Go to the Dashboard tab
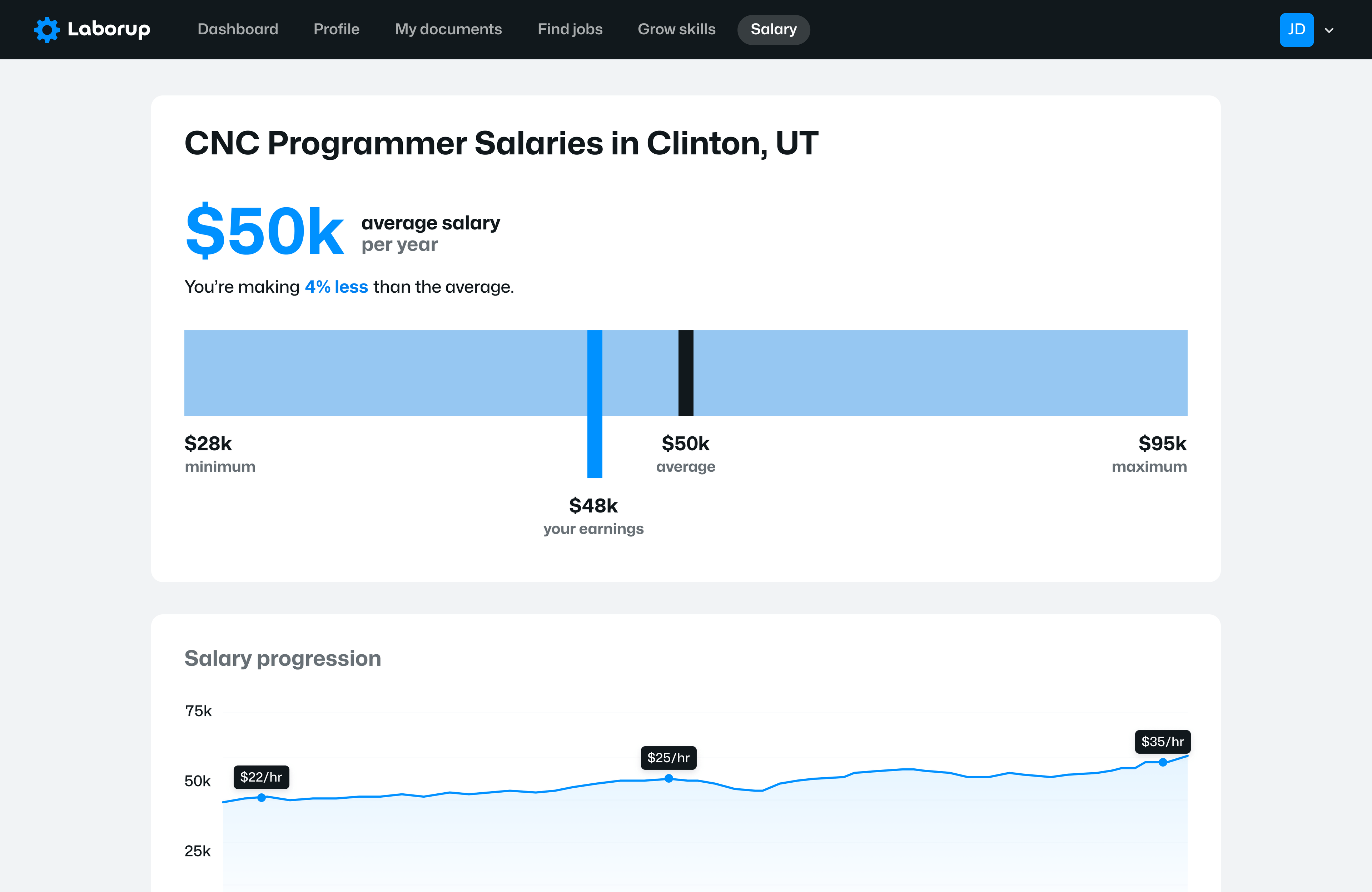 [238, 29]
